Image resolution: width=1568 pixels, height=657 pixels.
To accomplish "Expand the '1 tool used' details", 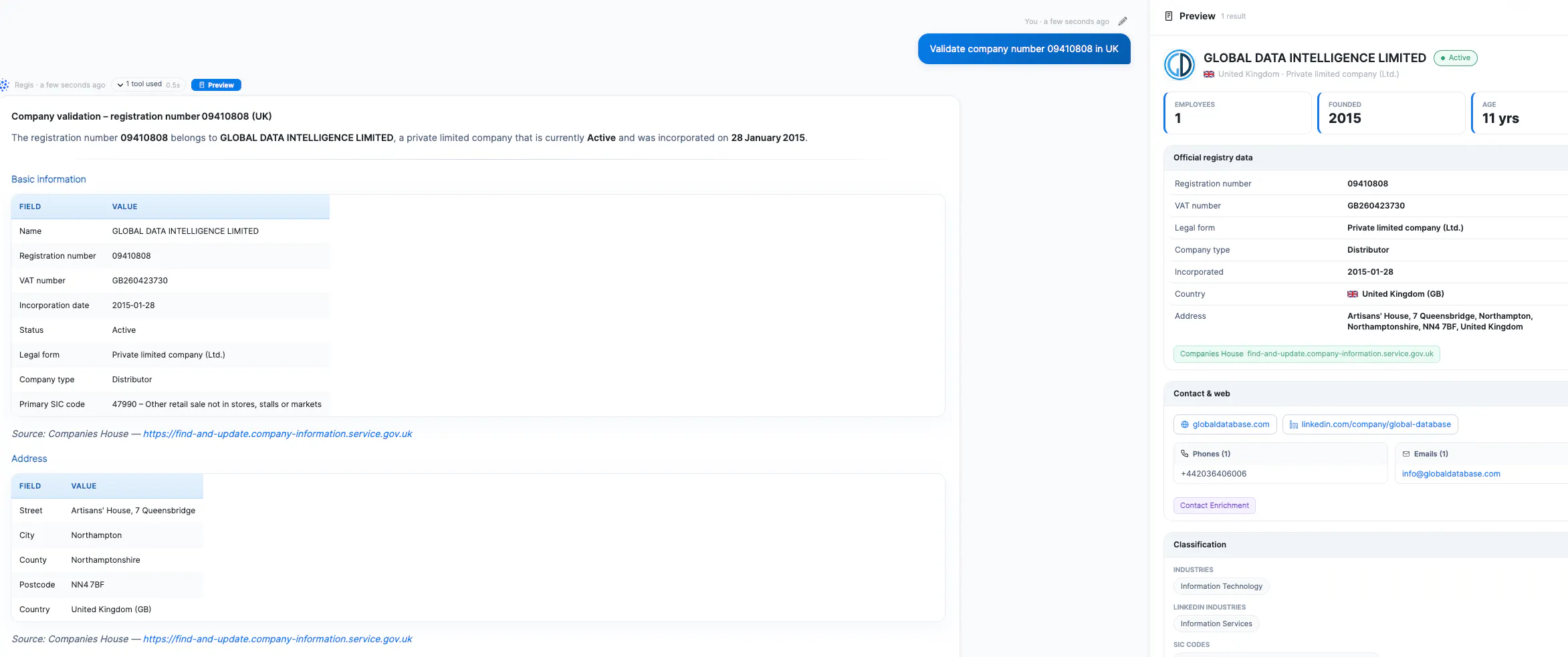I will [148, 84].
